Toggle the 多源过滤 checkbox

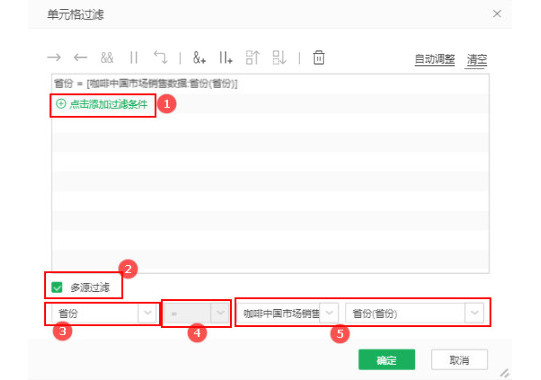(x=57, y=287)
